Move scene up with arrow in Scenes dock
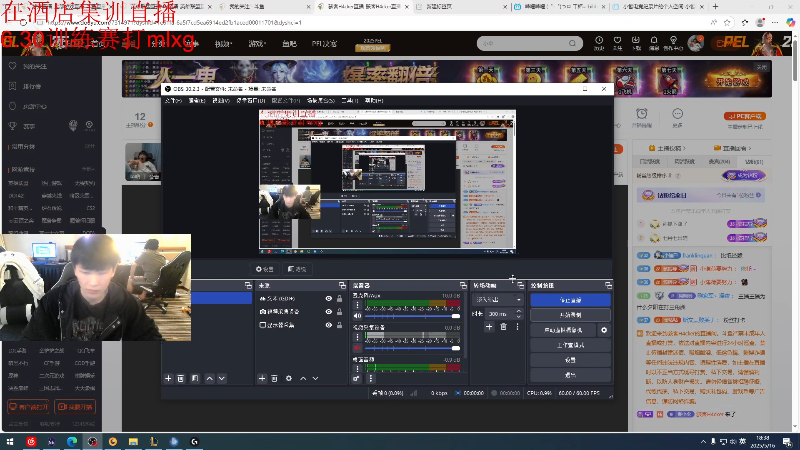The image size is (800, 450). (x=209, y=379)
